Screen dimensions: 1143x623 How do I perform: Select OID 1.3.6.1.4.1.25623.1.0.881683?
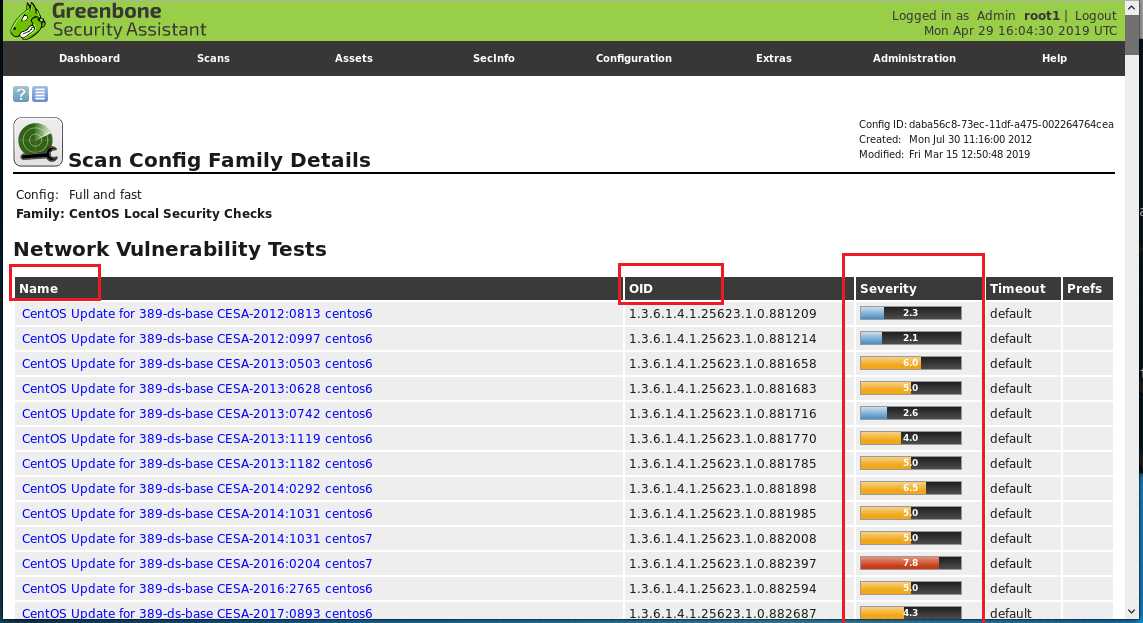click(x=722, y=388)
